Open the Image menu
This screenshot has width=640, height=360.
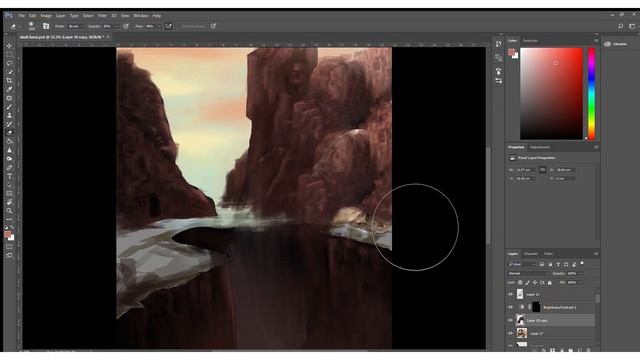(46, 16)
